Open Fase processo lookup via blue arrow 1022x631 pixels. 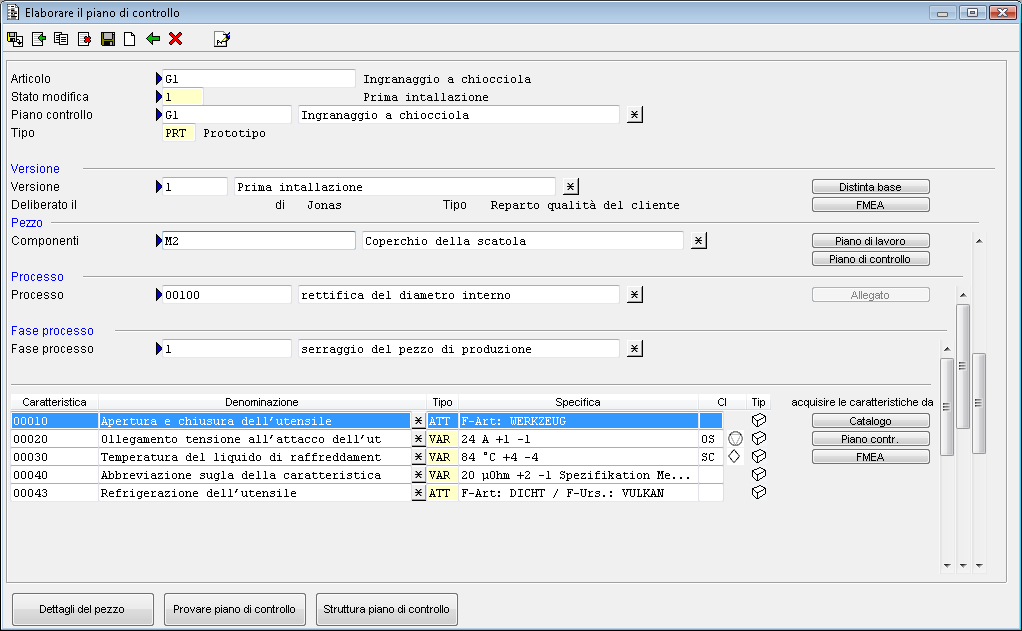[x=158, y=349]
